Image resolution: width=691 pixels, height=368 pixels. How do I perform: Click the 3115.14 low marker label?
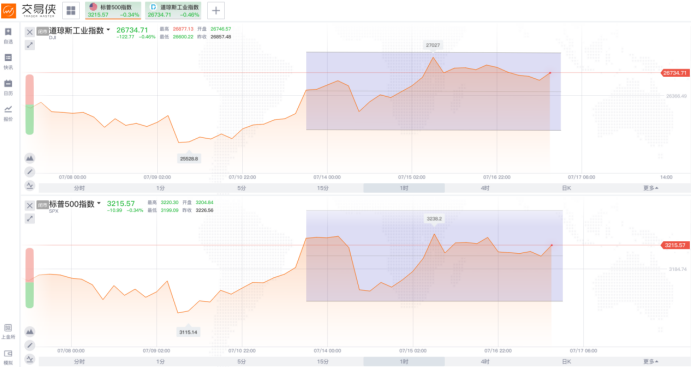click(x=188, y=332)
